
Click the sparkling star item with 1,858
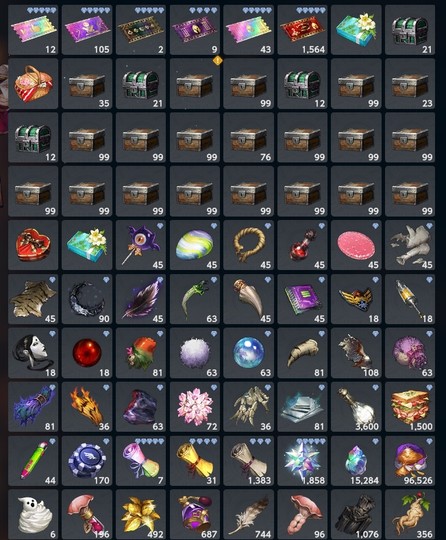tap(302, 461)
